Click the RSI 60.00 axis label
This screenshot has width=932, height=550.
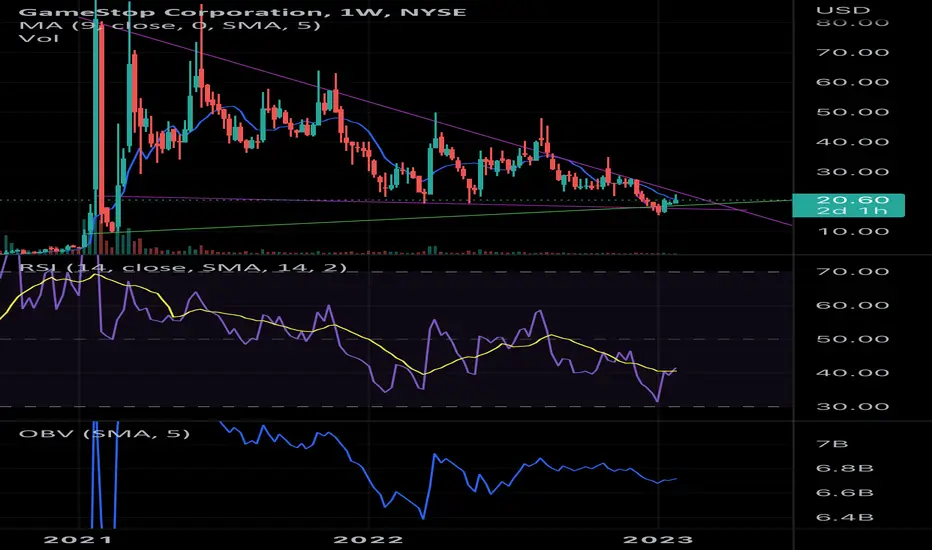tap(852, 306)
